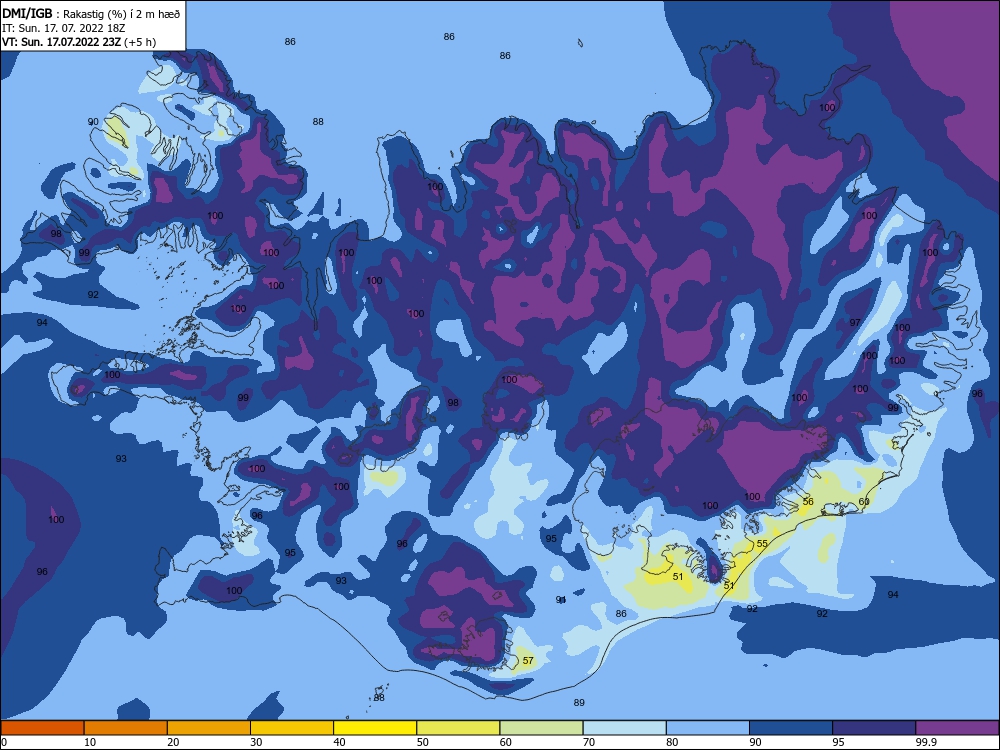Viewport: 1000px width, 750px height.
Task: Click the value 55 in the yellow area
Action: coord(762,543)
